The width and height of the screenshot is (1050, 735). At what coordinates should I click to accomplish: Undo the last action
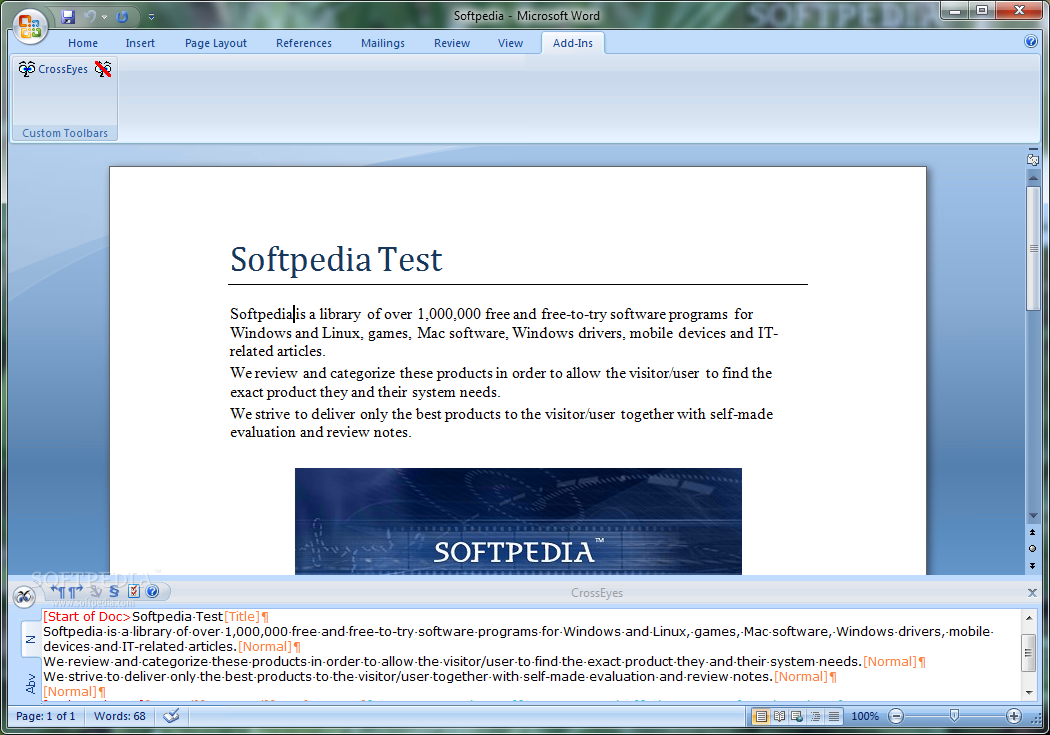[x=90, y=17]
